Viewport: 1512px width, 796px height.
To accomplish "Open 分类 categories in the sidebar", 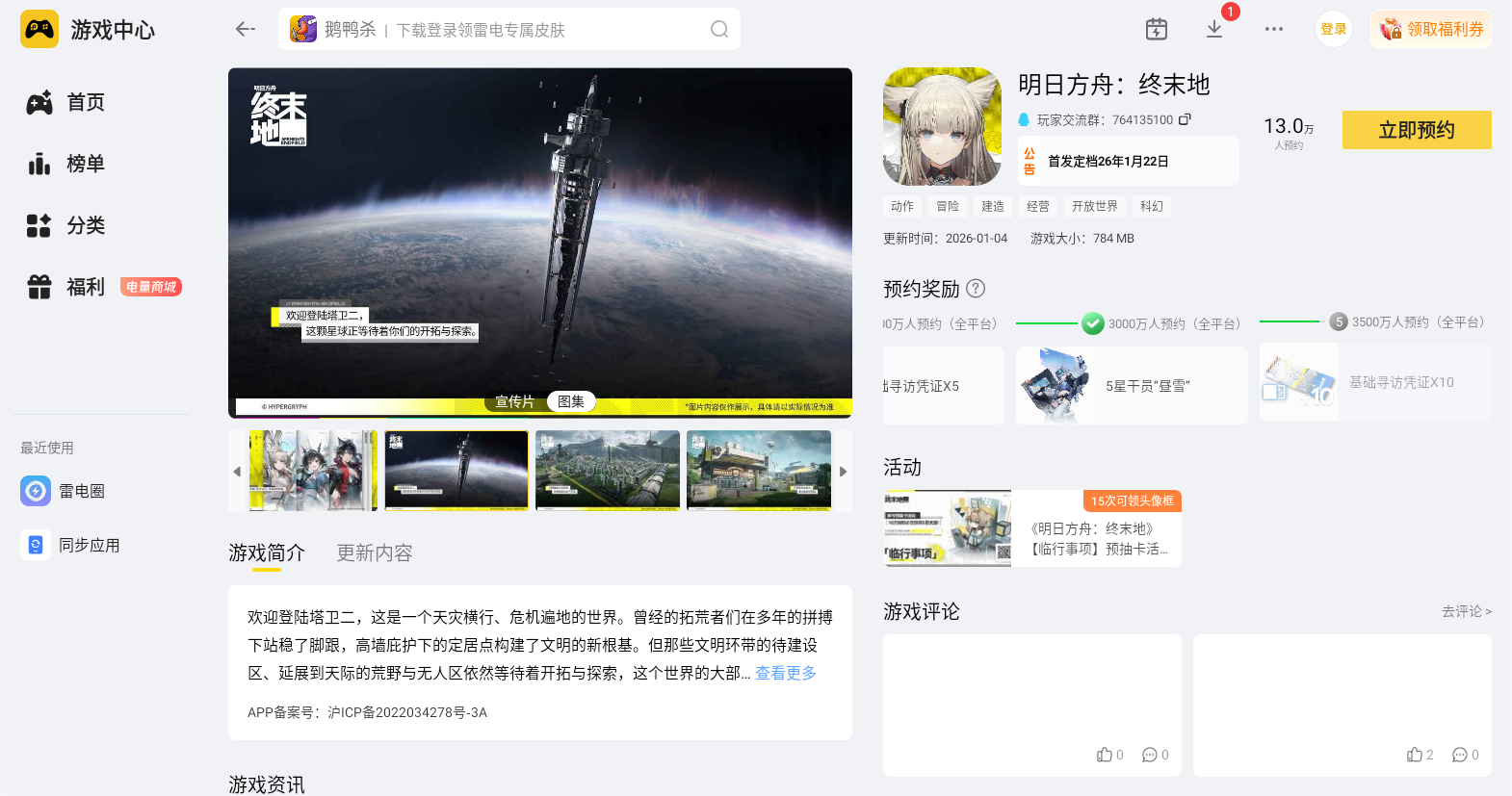I will (66, 225).
